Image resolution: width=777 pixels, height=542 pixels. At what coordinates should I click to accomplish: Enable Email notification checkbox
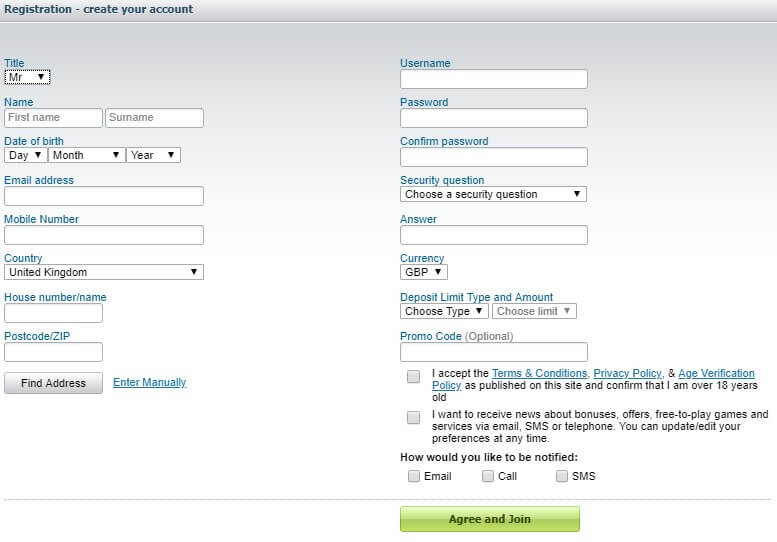pyautogui.click(x=414, y=476)
